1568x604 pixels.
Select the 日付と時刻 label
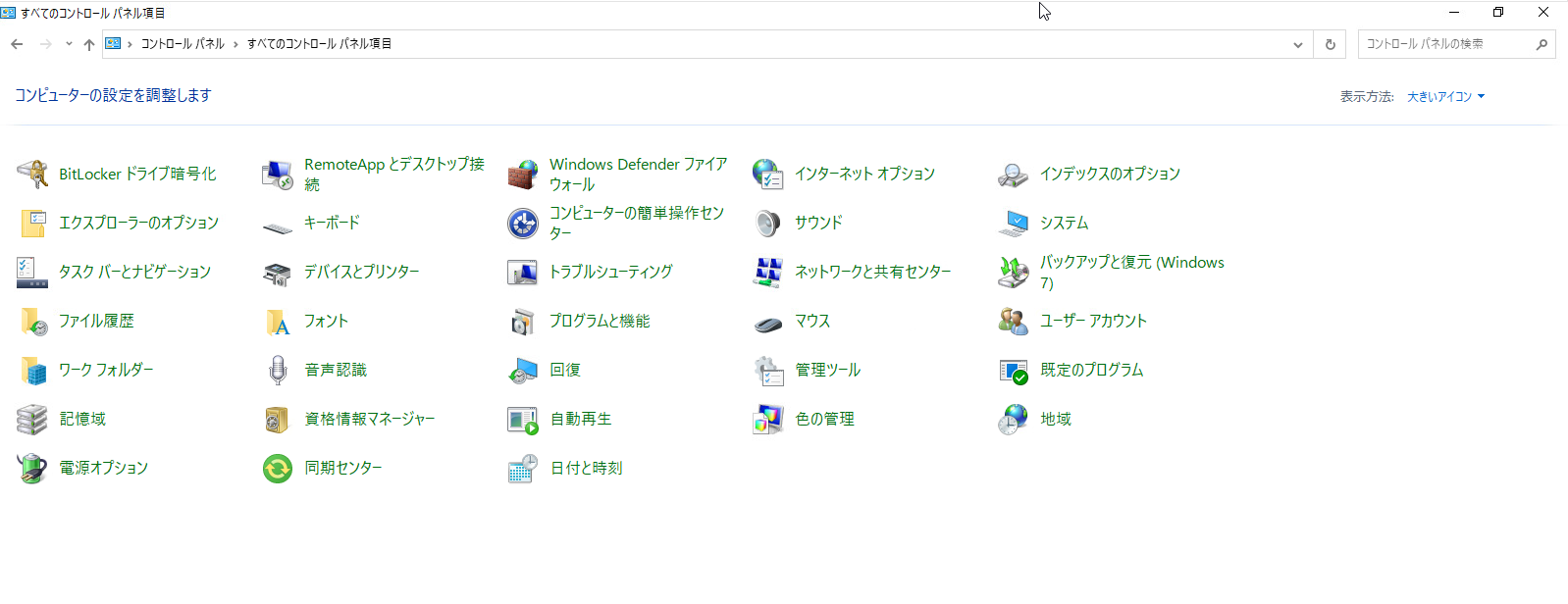point(586,468)
